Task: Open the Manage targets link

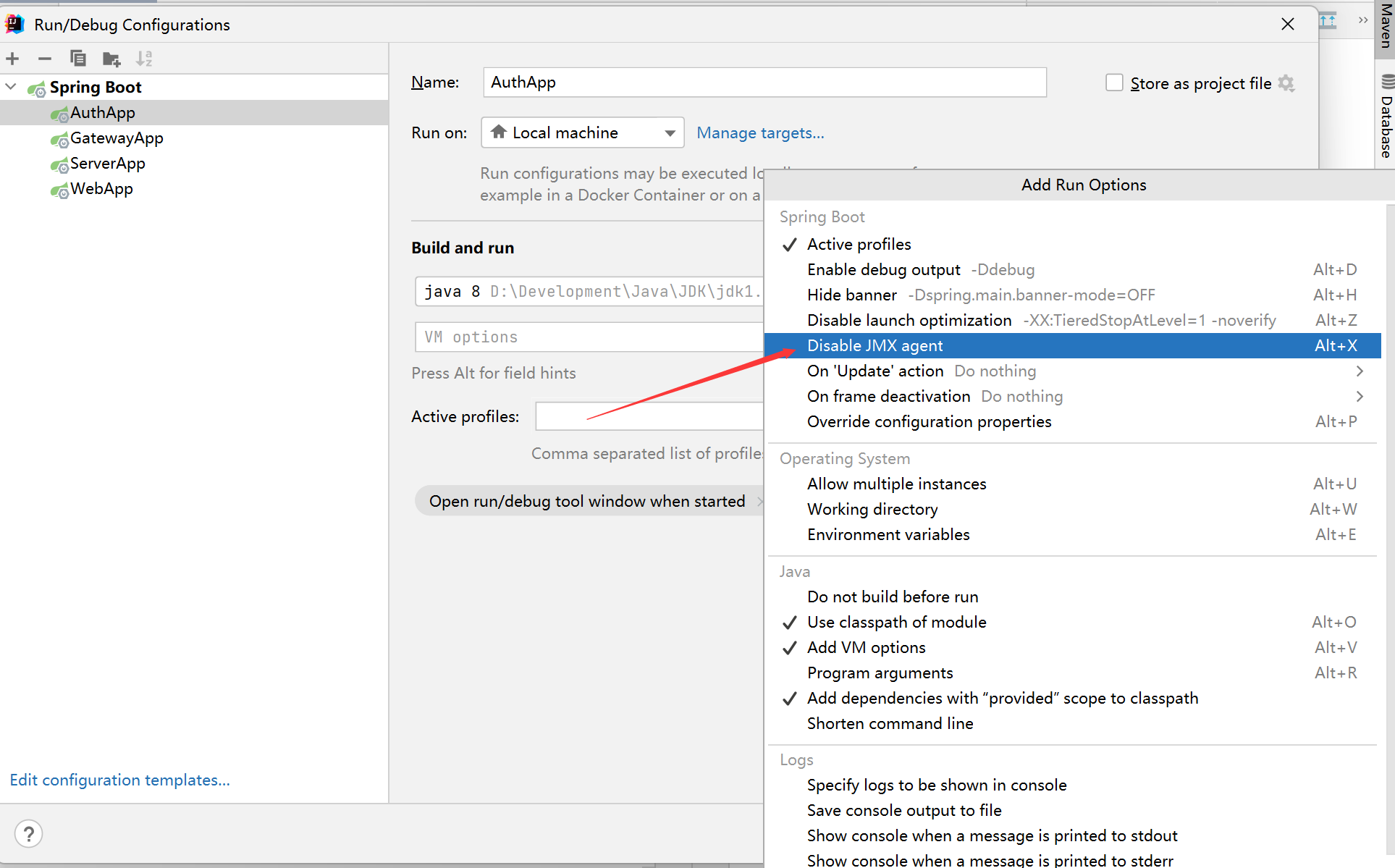Action: click(760, 133)
